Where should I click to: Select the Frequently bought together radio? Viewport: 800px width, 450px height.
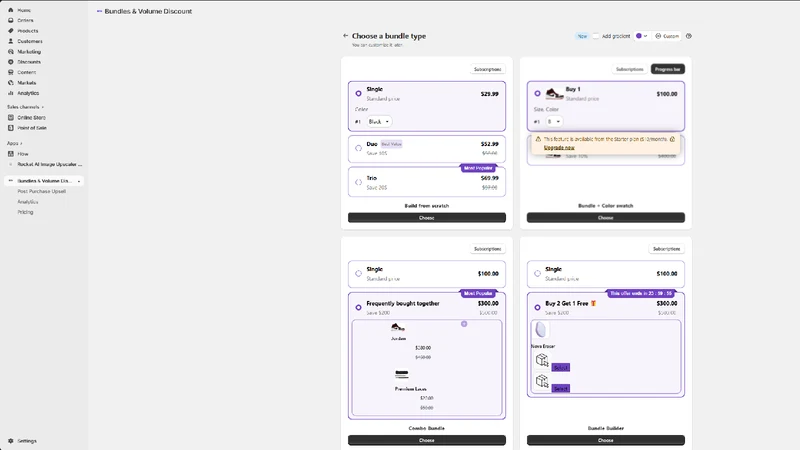[x=358, y=307]
